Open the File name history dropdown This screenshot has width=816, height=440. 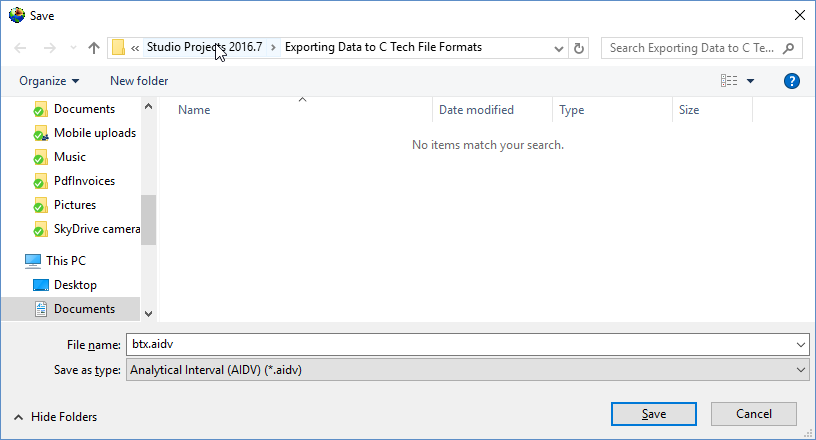tap(799, 345)
